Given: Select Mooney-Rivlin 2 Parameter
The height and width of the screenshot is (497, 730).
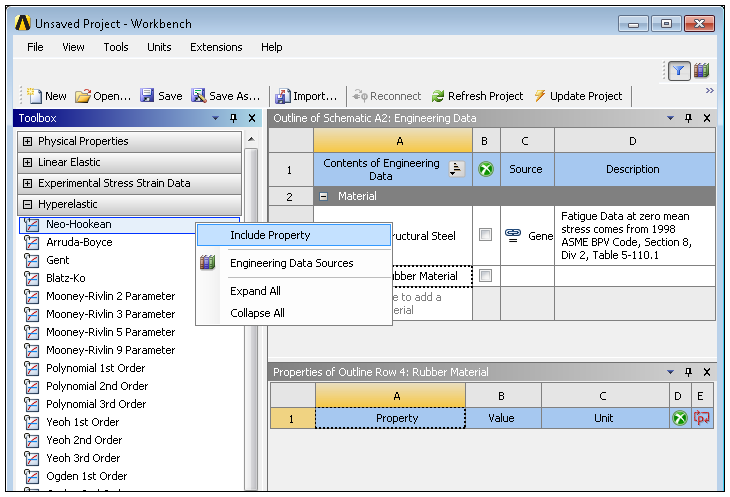Looking at the screenshot, I should coord(110,296).
